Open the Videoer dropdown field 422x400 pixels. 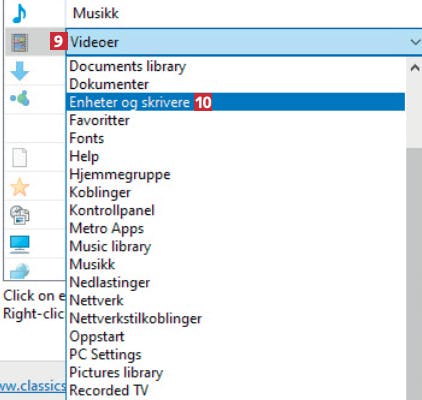click(244, 42)
